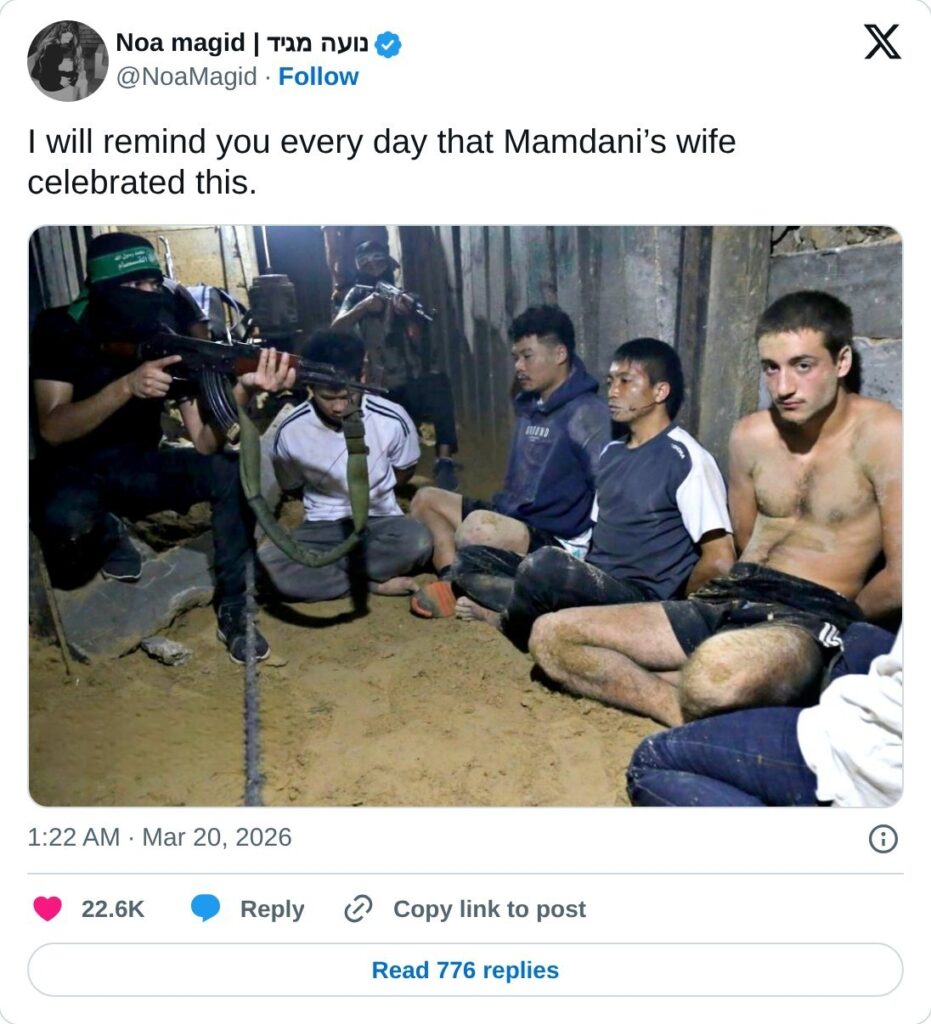Like the post with the heart icon
This screenshot has height=1024, width=931.
pos(48,908)
